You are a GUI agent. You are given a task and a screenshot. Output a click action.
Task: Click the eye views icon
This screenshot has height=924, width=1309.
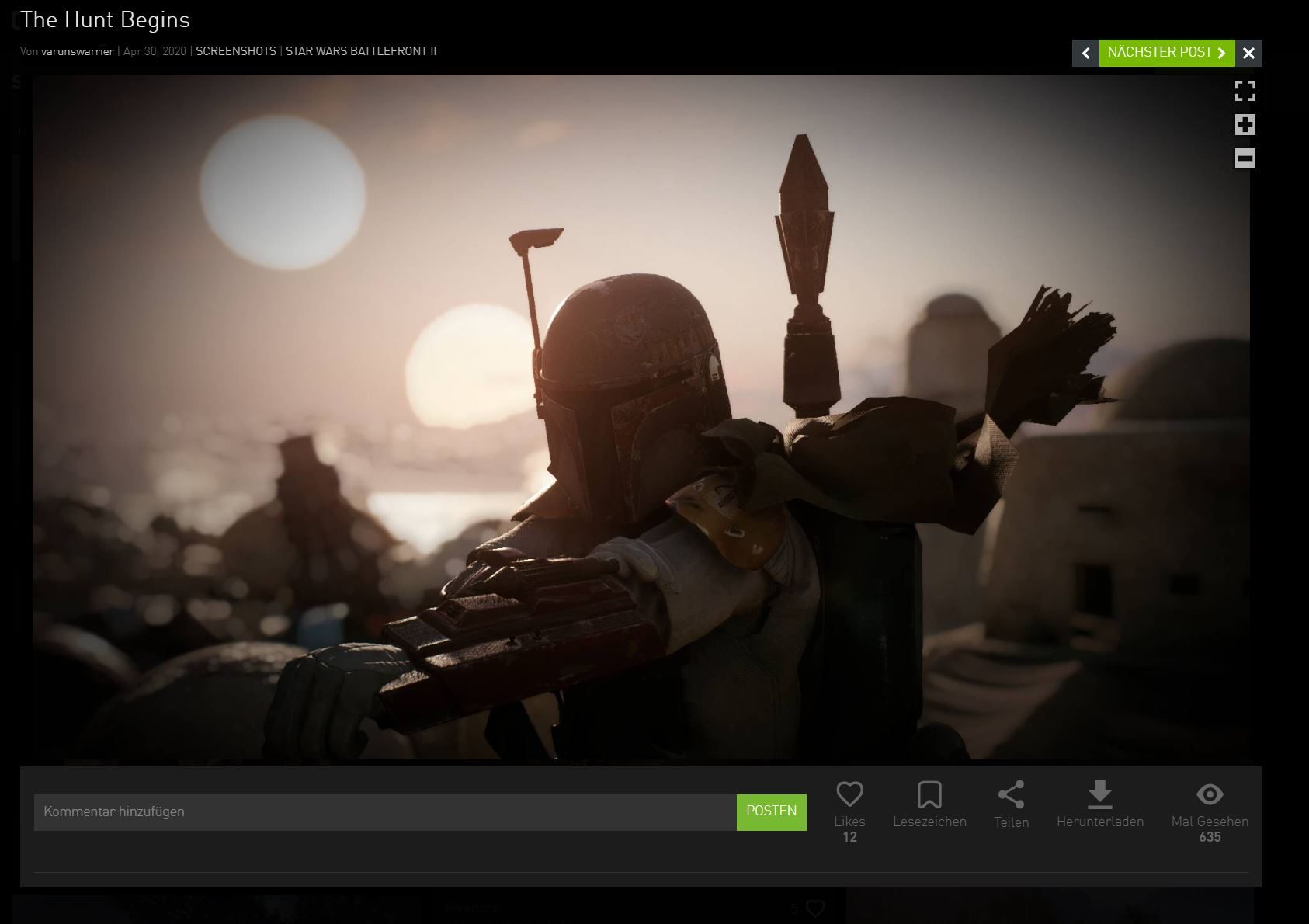click(1210, 794)
